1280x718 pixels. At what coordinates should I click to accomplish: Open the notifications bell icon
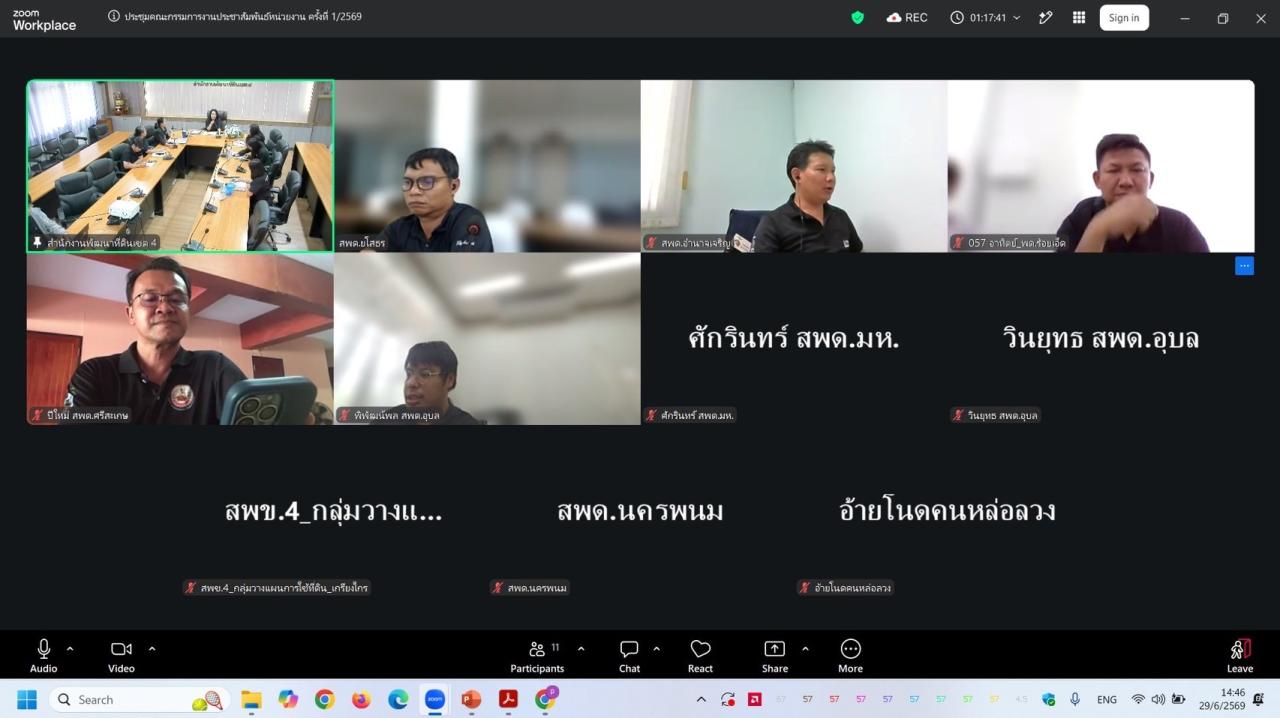coord(1258,699)
